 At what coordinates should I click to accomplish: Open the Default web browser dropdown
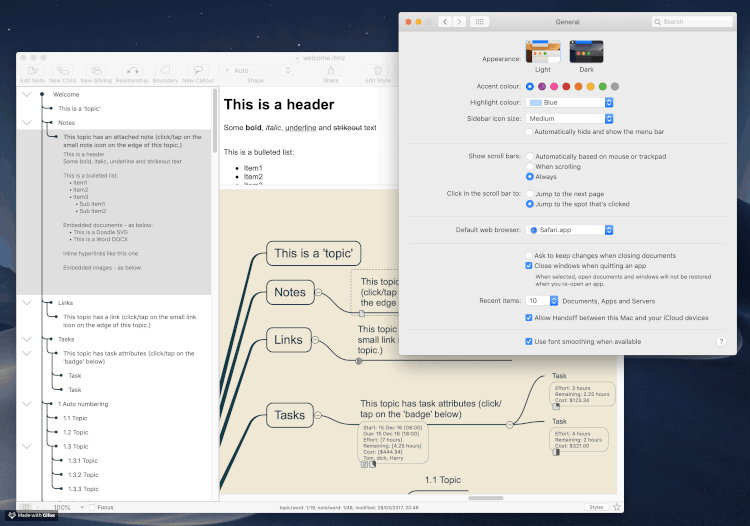point(569,230)
